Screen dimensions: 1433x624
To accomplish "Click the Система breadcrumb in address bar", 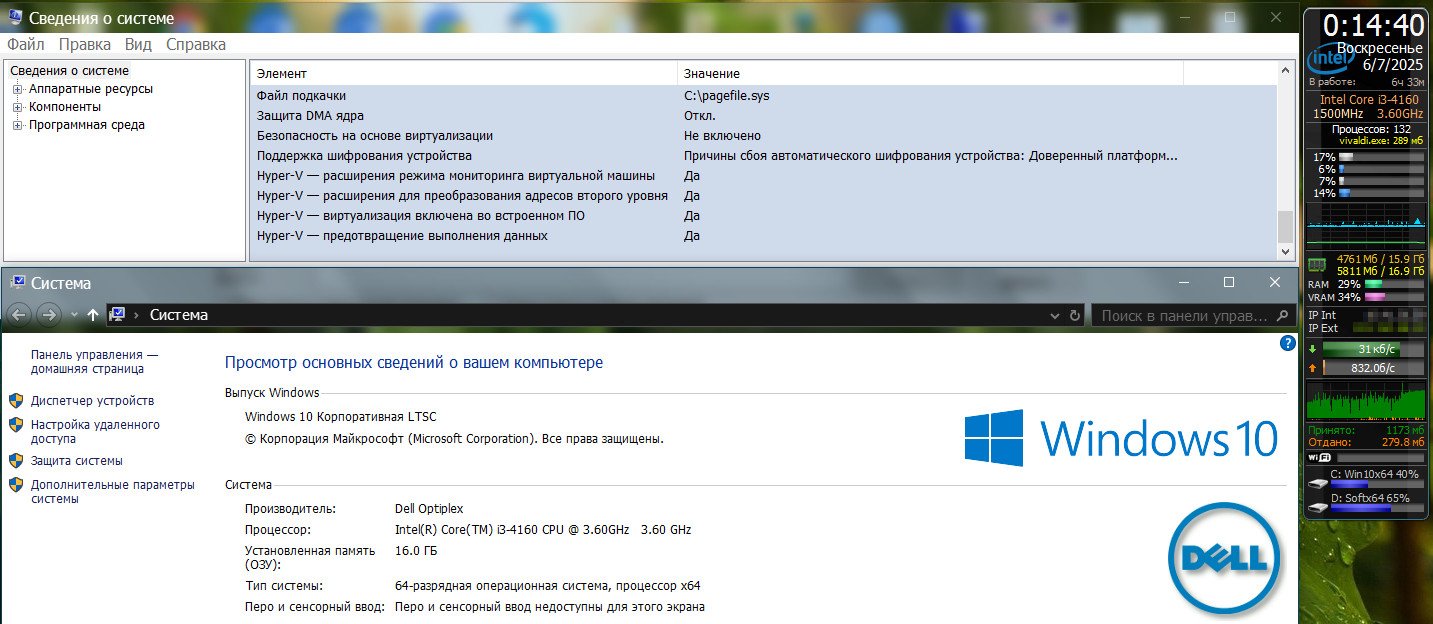I will (x=179, y=315).
